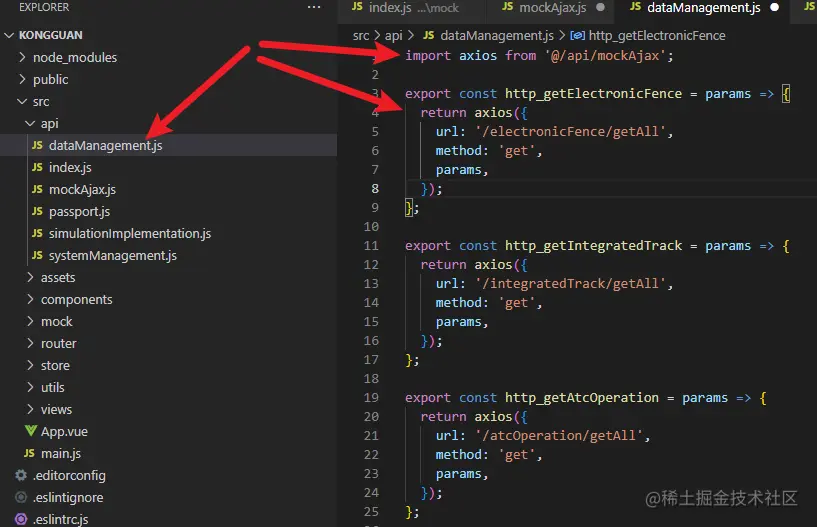Image resolution: width=817 pixels, height=527 pixels.
Task: Close mockAjax.js tab via unsaved dot
Action: tap(600, 8)
